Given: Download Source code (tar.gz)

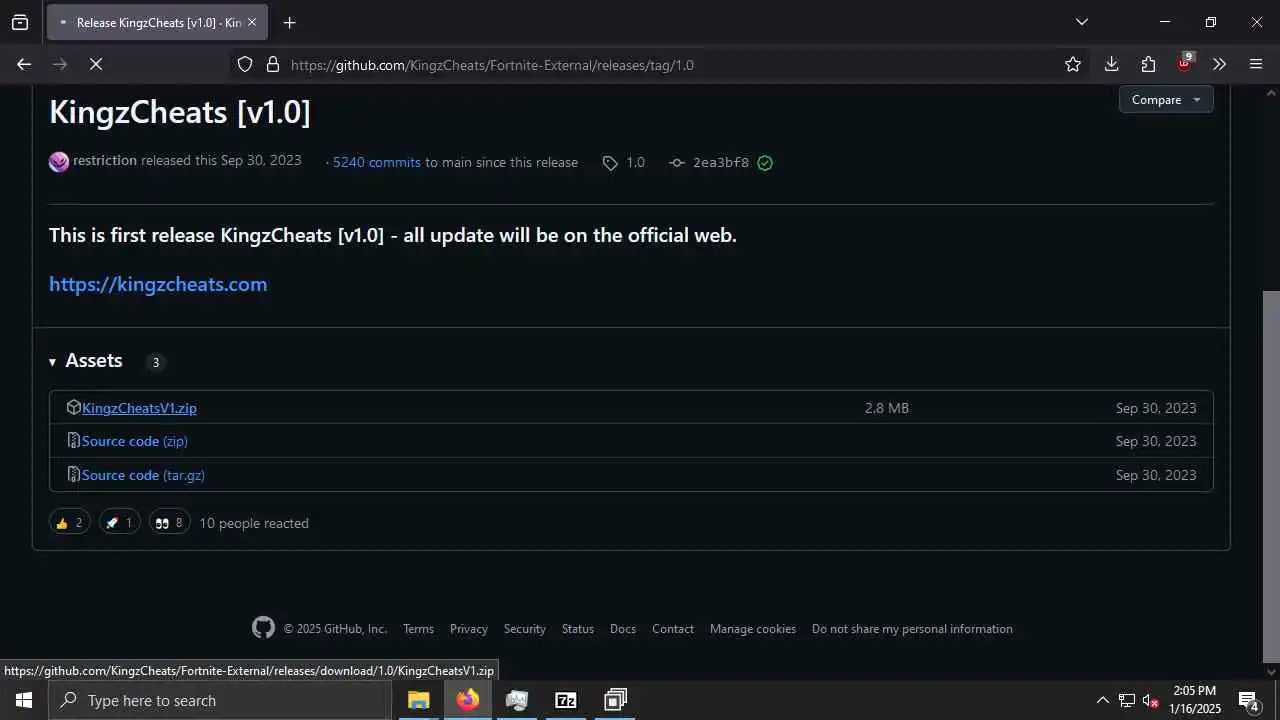Looking at the screenshot, I should 143,475.
